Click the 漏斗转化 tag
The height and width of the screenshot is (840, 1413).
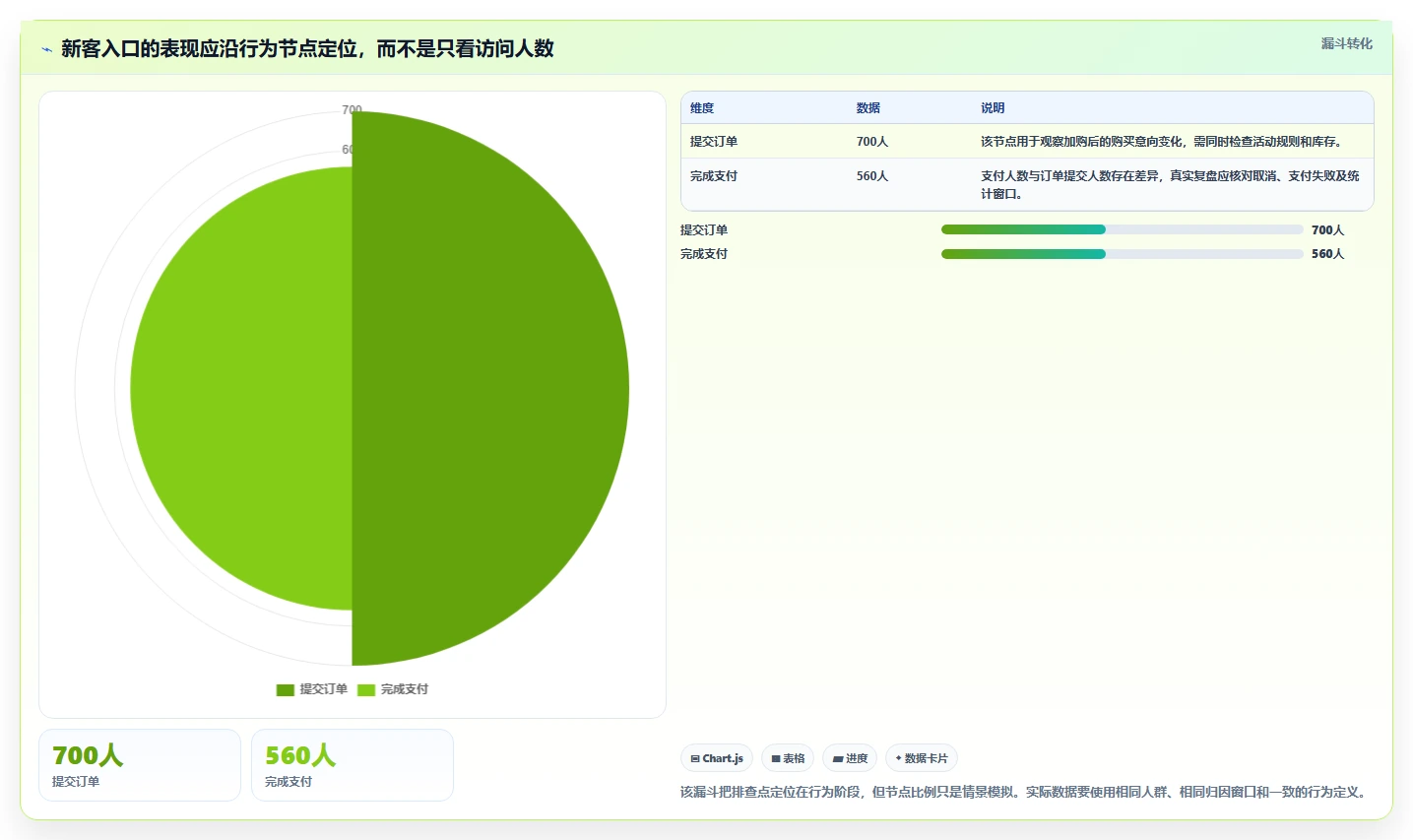coord(1346,43)
